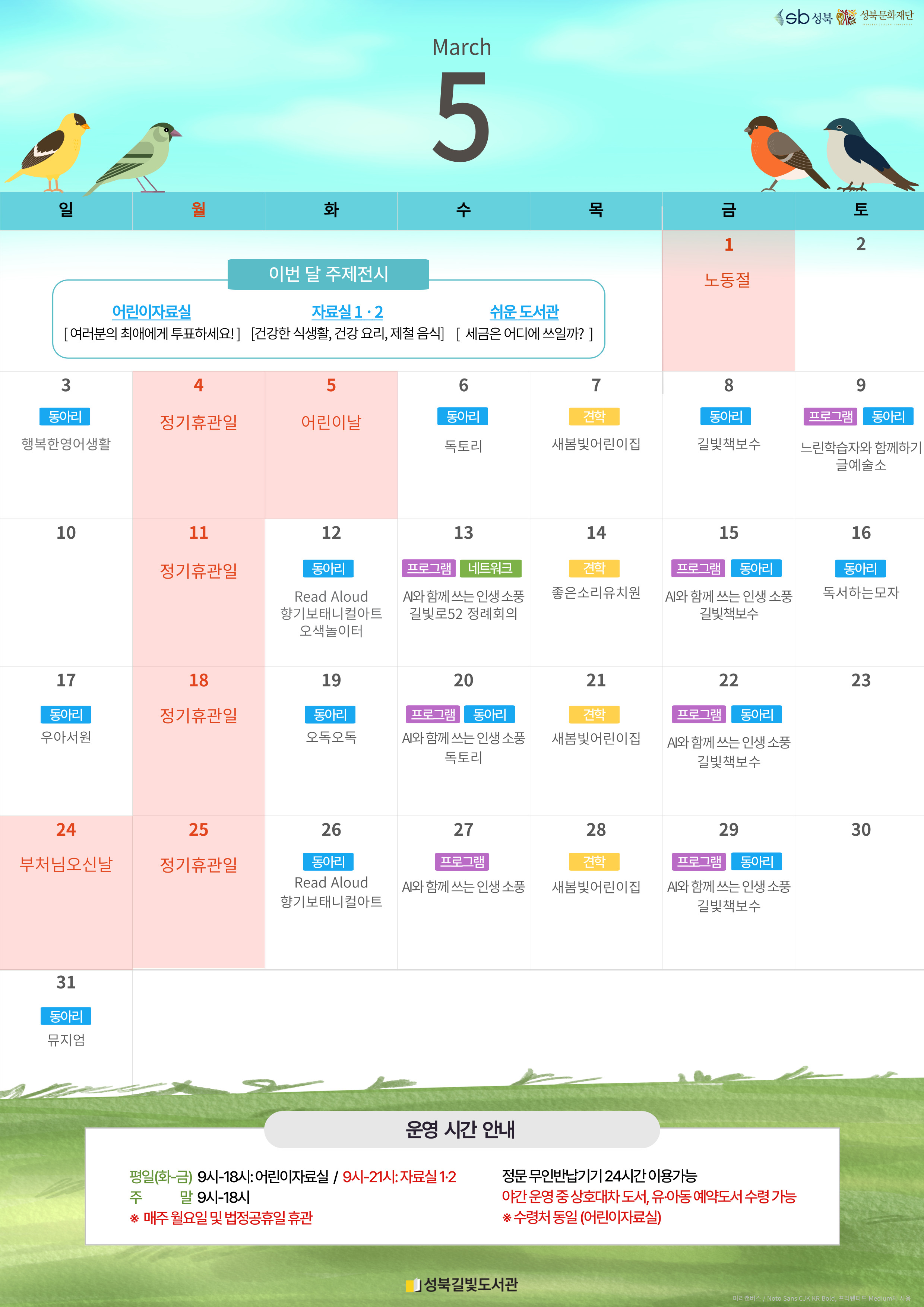Open the 어린이자료실 exhibition link
This screenshot has width=924, height=1307.
click(x=151, y=312)
